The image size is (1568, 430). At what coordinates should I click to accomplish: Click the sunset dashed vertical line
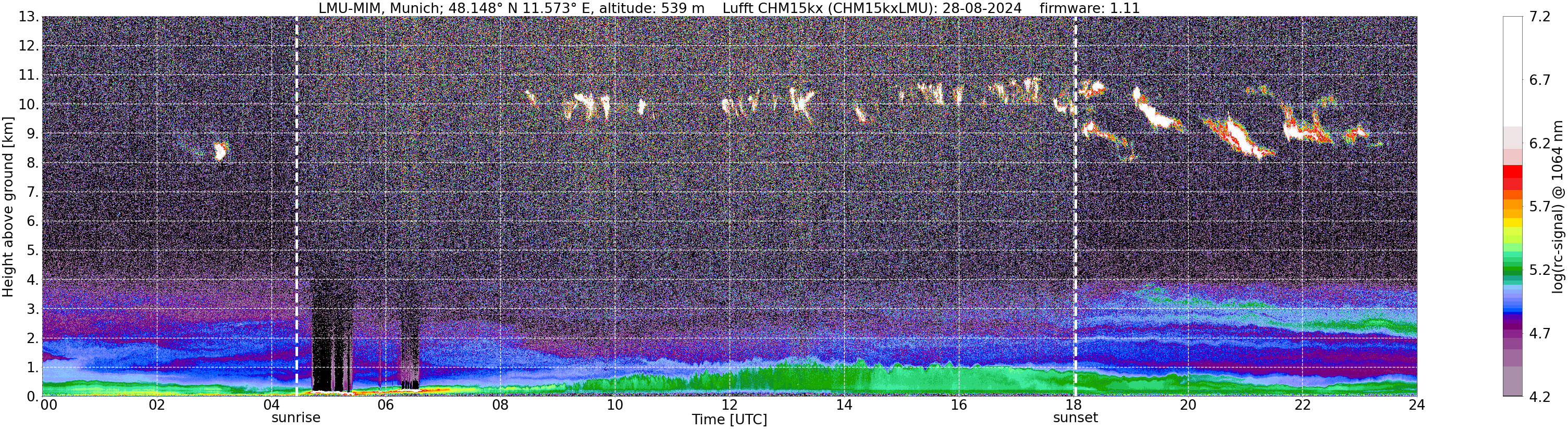tap(1076, 207)
